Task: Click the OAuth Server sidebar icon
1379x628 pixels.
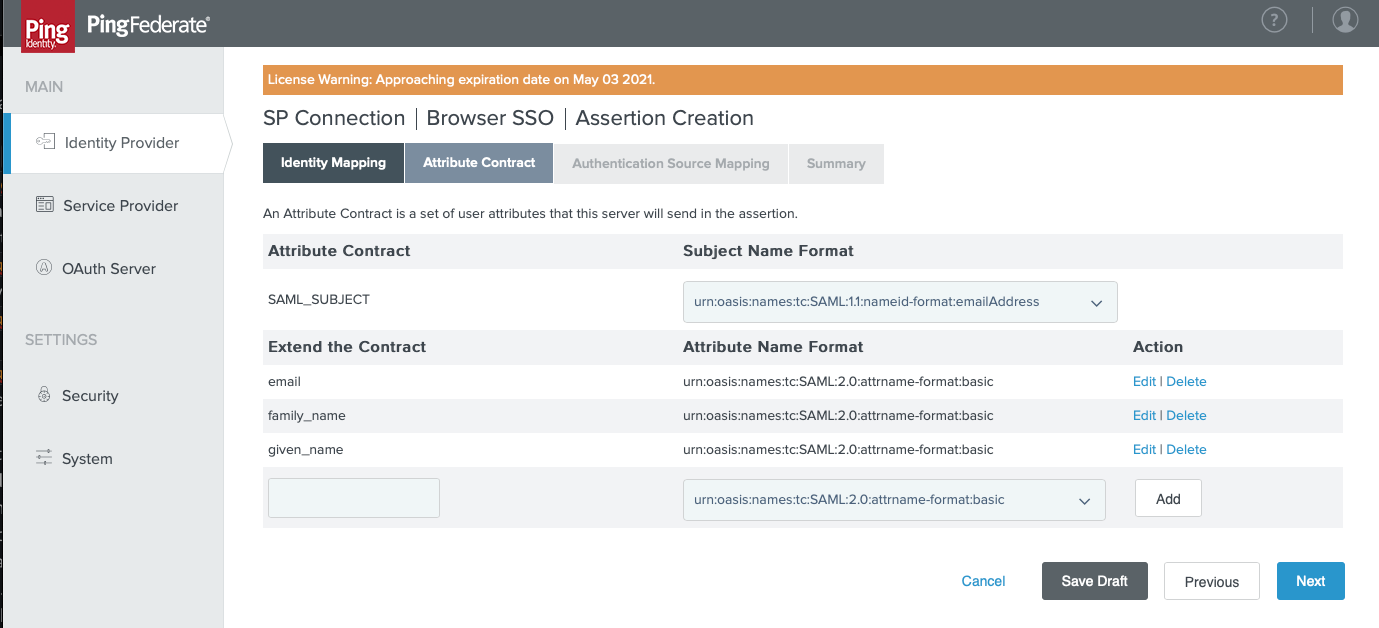Action: pos(44,267)
